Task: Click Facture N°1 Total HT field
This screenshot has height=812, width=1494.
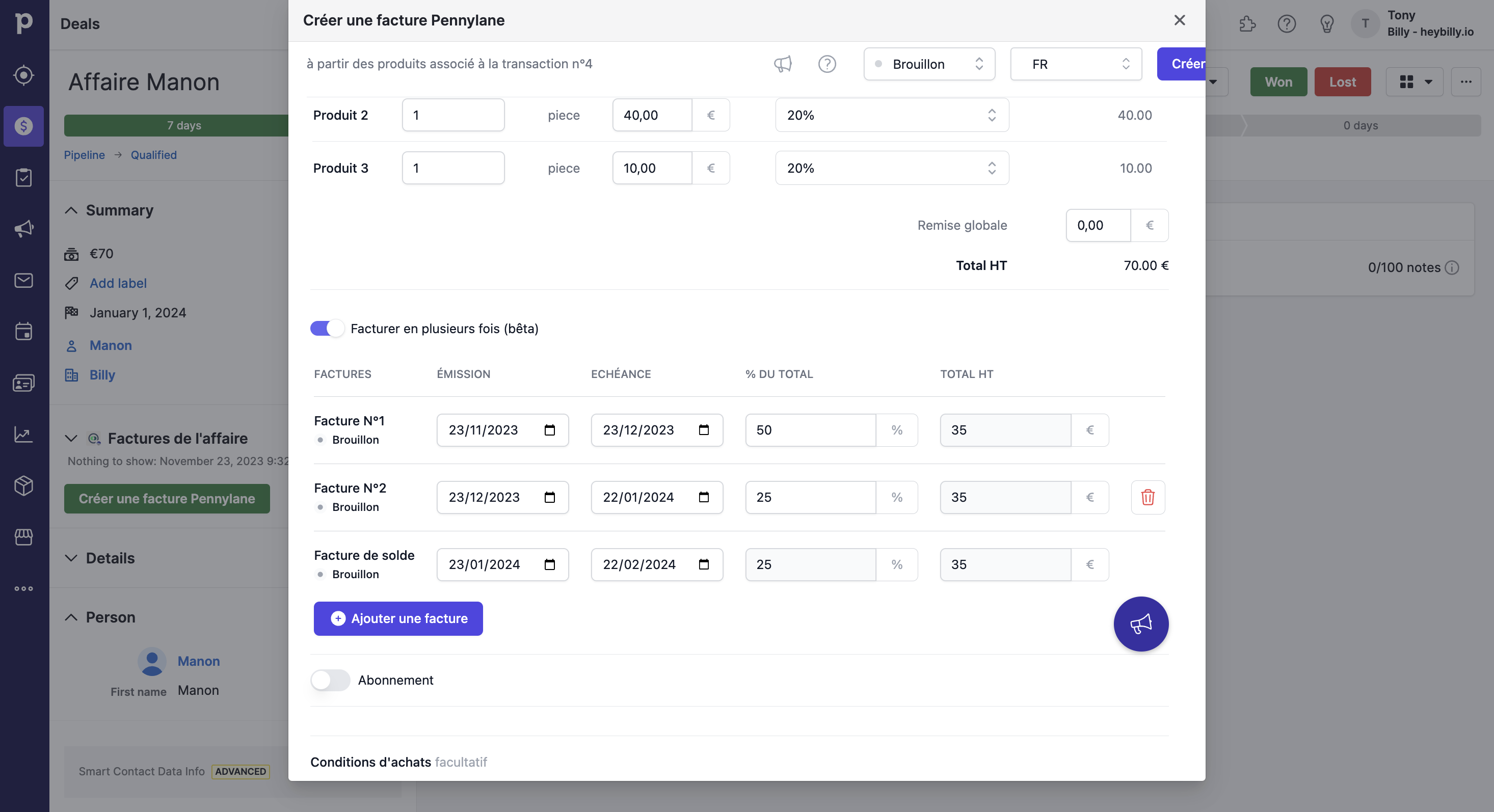Action: (x=1006, y=430)
